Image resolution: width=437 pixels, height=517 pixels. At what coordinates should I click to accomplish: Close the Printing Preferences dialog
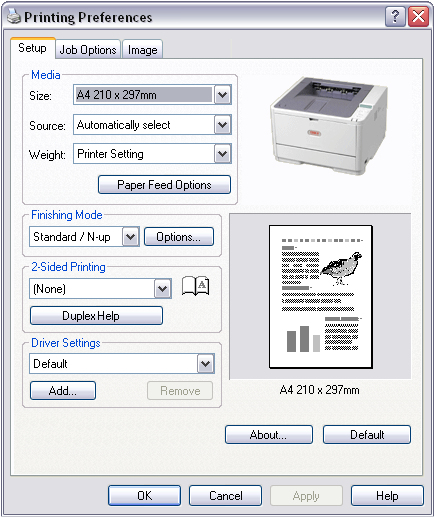pyautogui.click(x=419, y=16)
